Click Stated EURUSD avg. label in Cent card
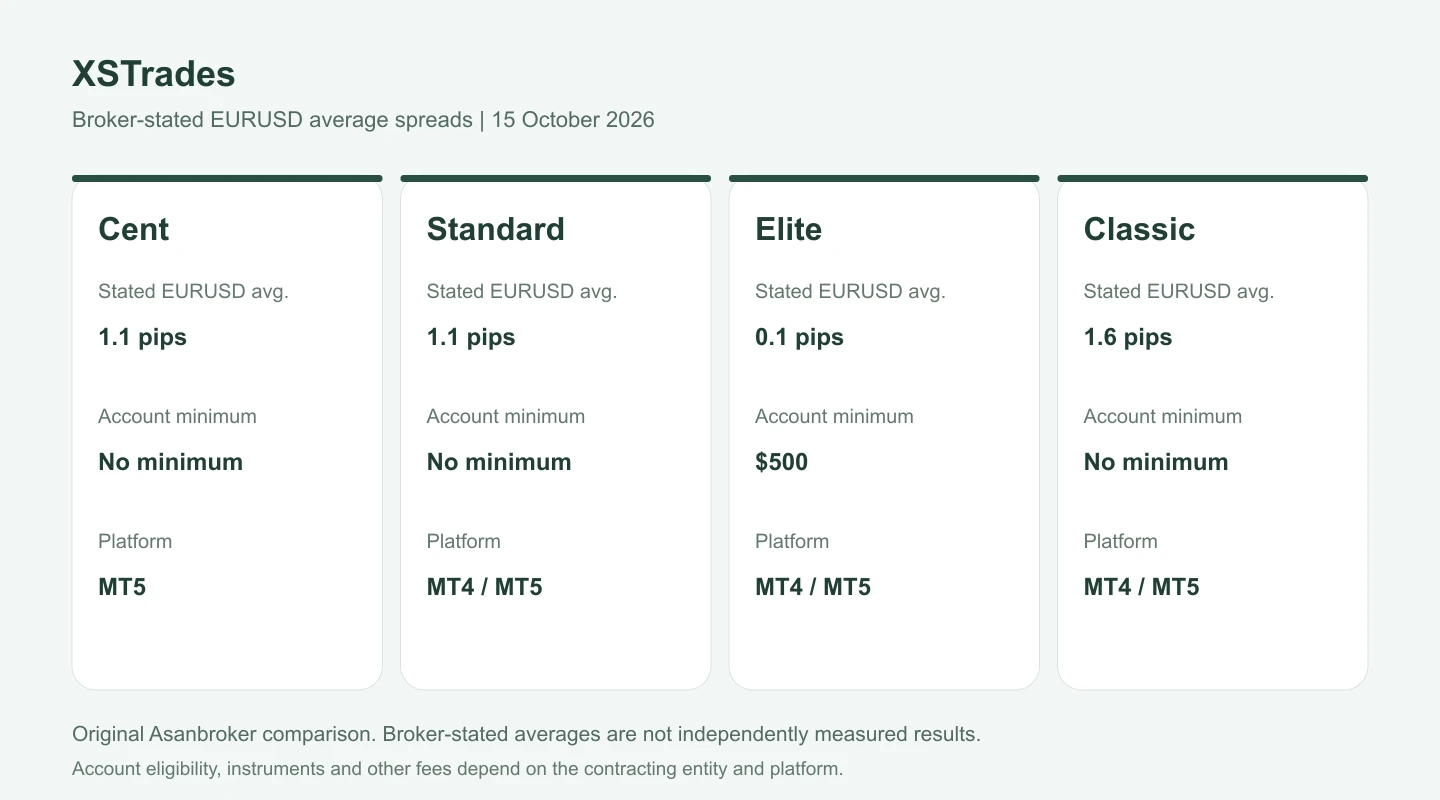This screenshot has height=800, width=1440. 193,292
